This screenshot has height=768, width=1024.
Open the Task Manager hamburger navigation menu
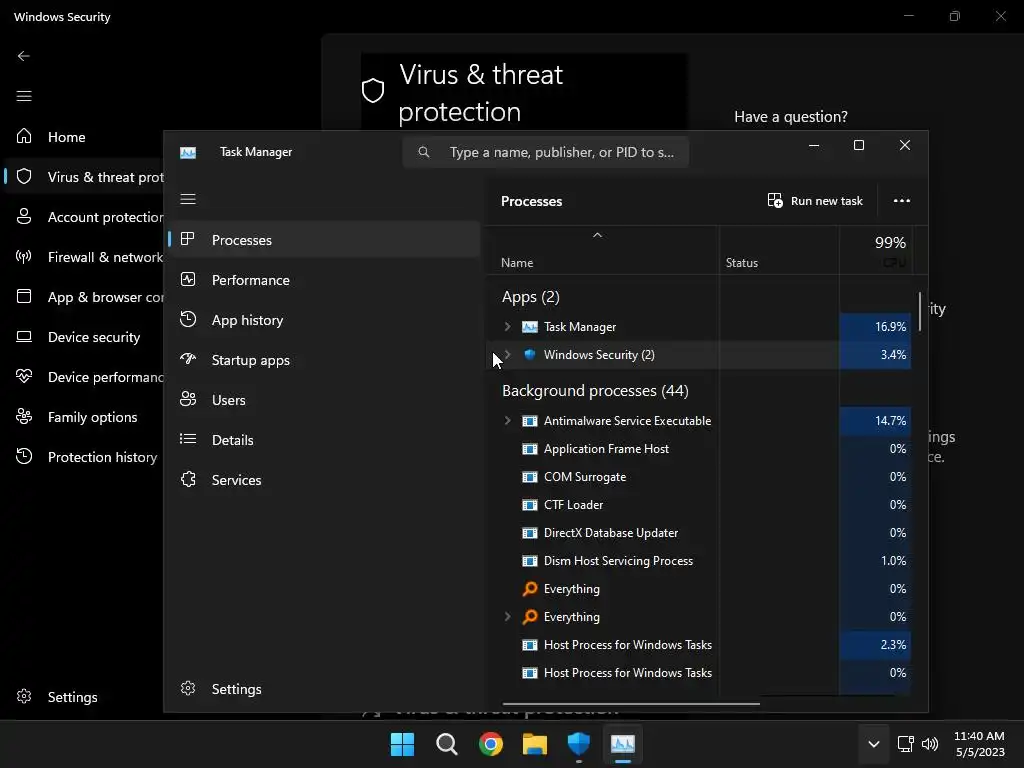pyautogui.click(x=188, y=199)
